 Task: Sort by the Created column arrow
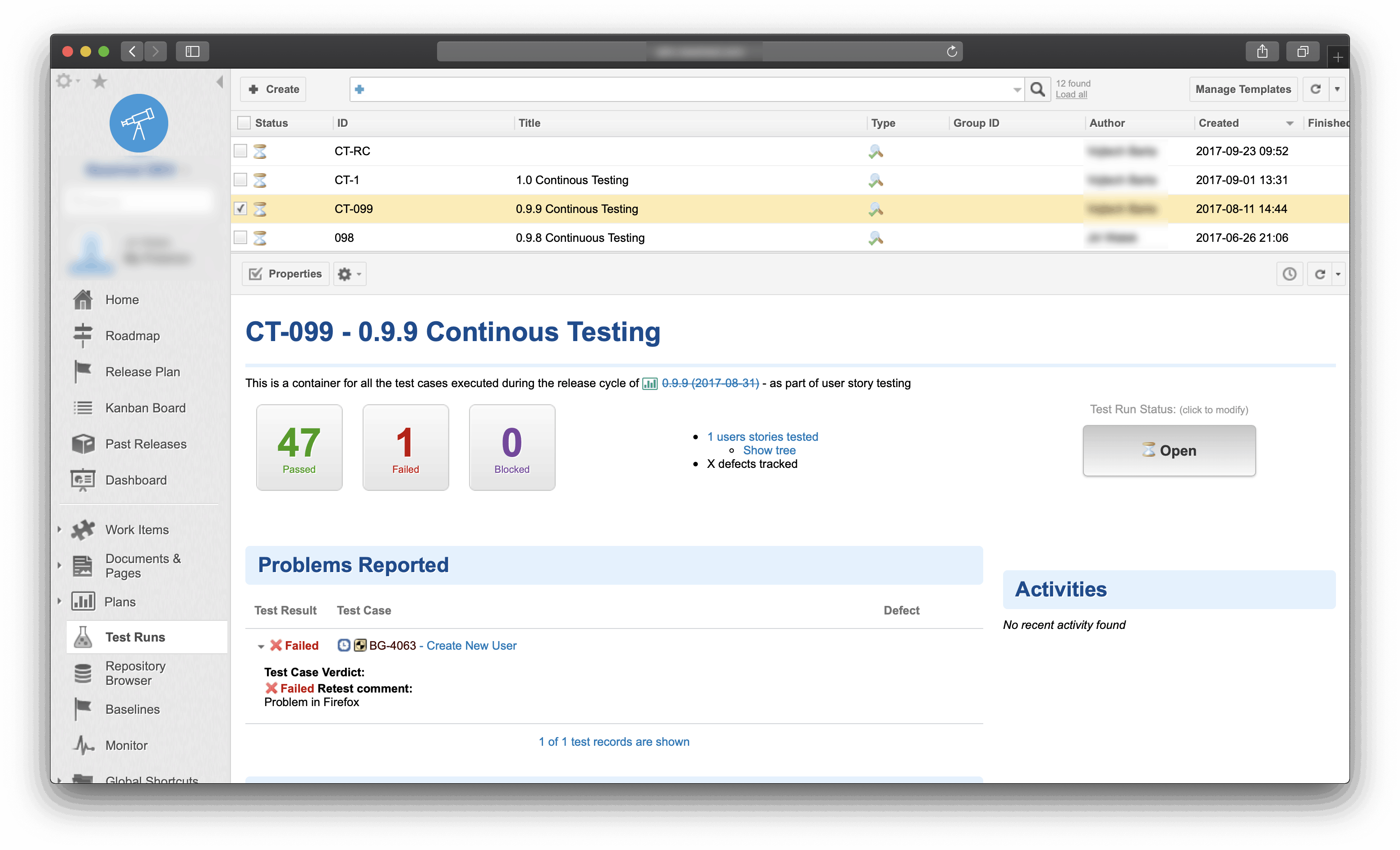1290,123
